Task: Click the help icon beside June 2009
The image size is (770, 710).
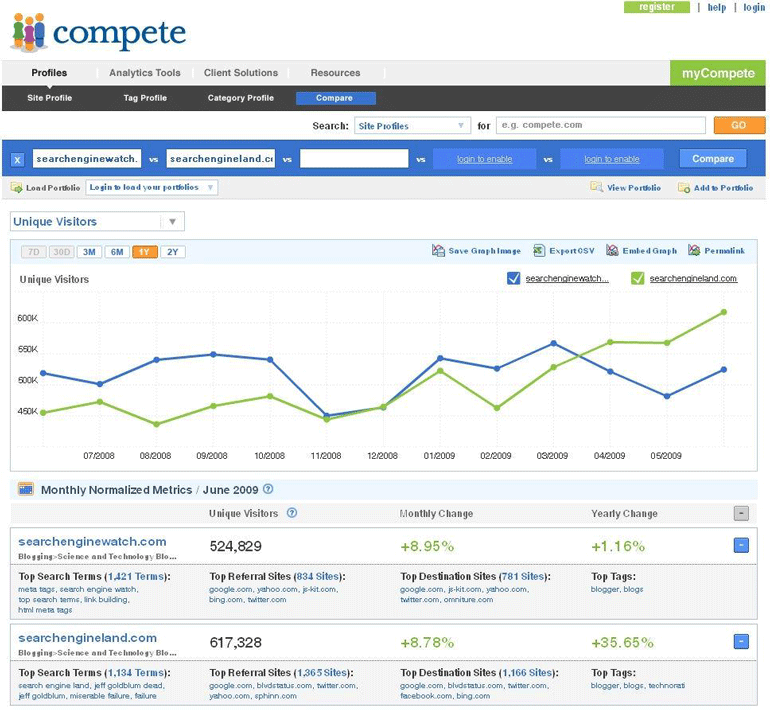Action: coord(268,489)
